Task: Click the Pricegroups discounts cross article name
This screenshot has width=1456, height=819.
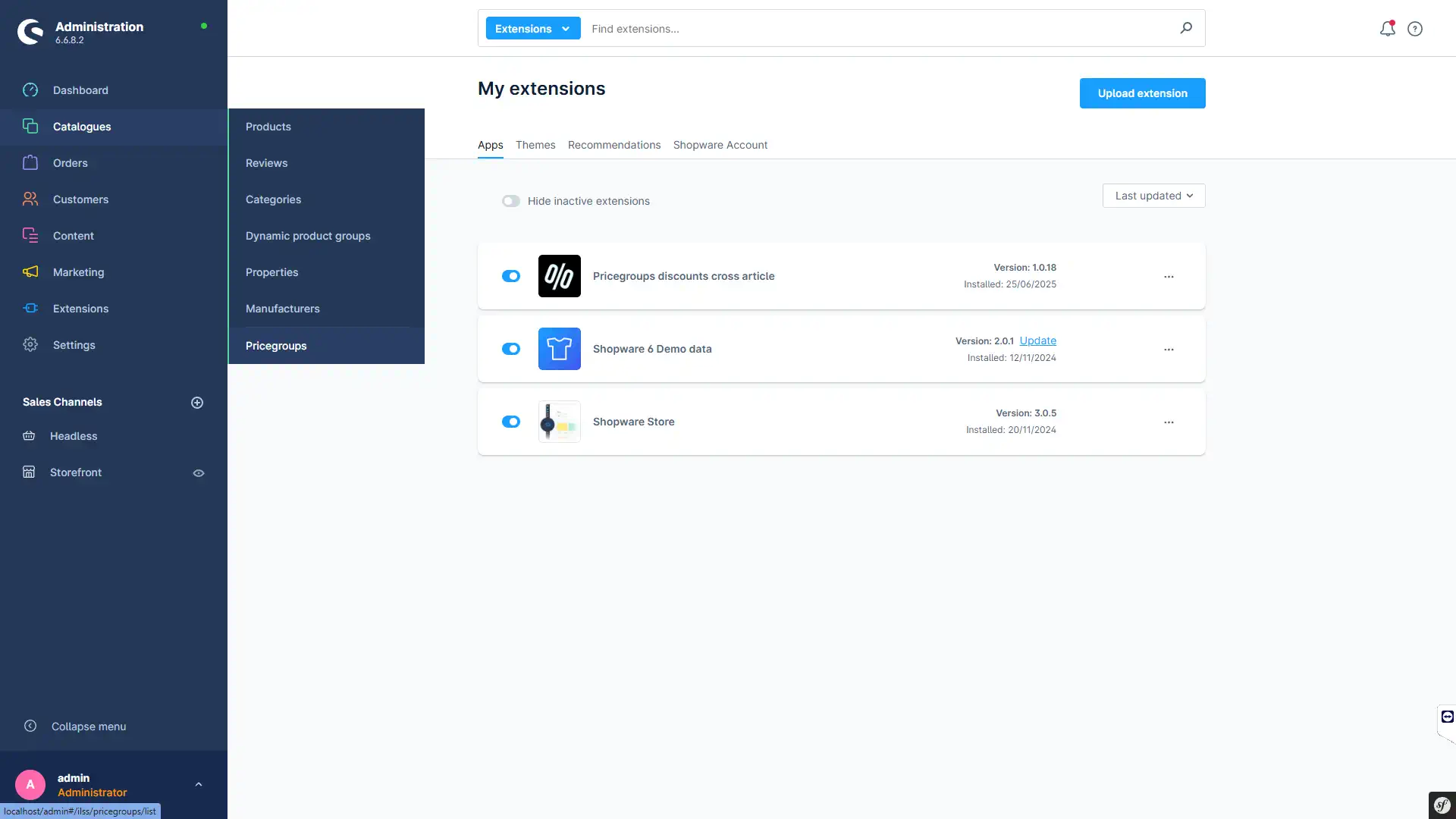Action: click(x=683, y=276)
